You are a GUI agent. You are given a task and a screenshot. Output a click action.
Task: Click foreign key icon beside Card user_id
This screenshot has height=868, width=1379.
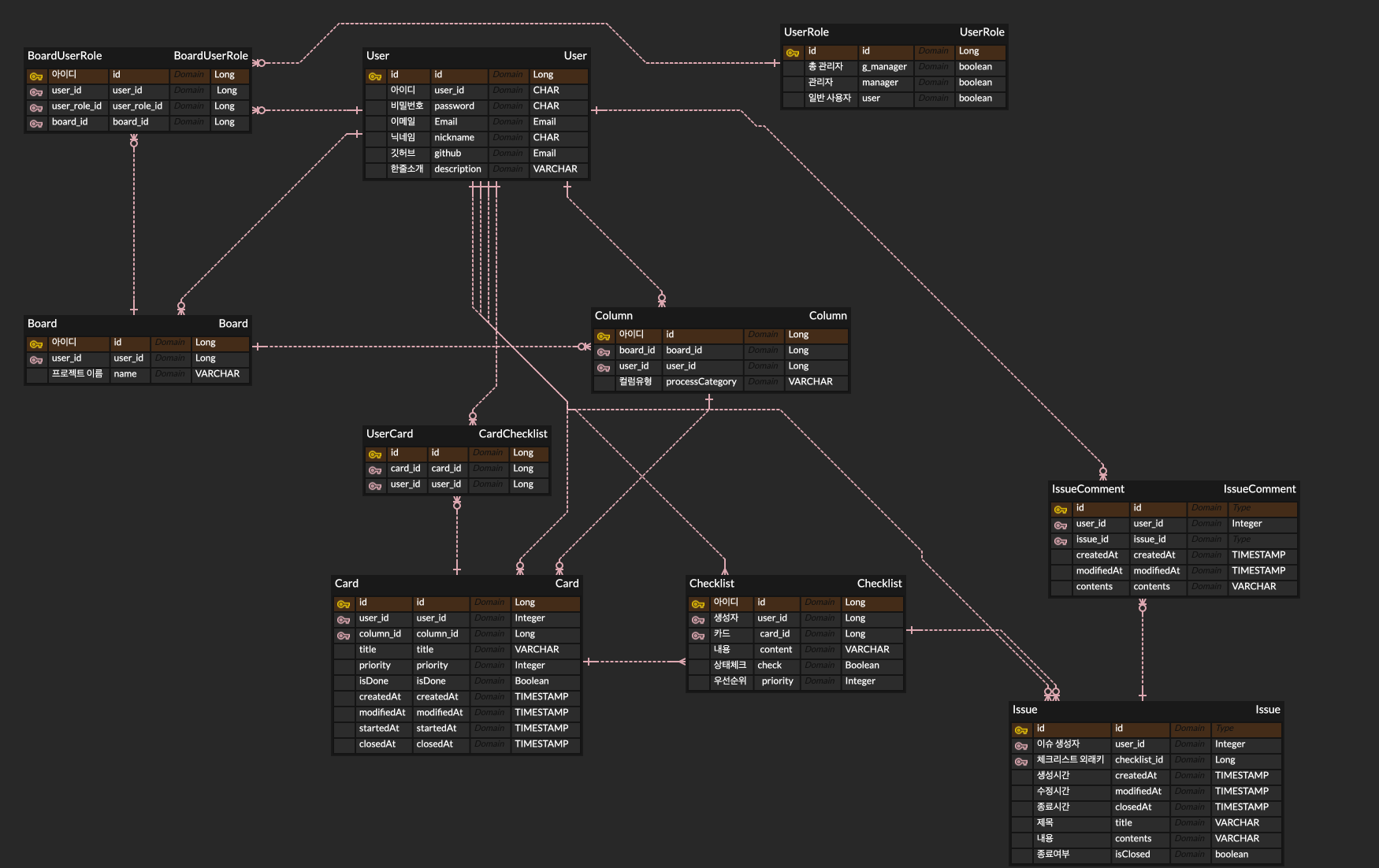click(x=344, y=620)
